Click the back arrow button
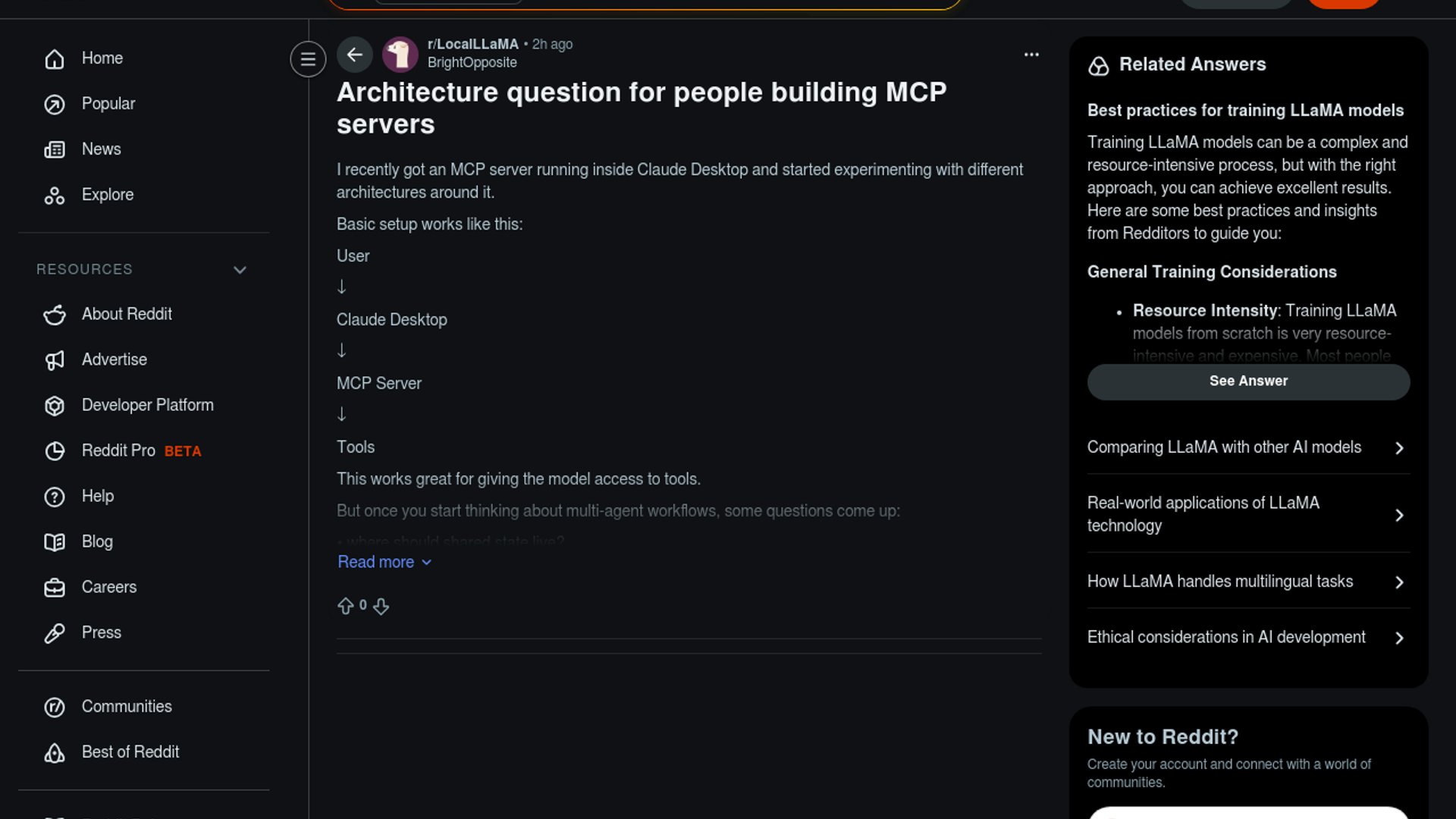 354,55
